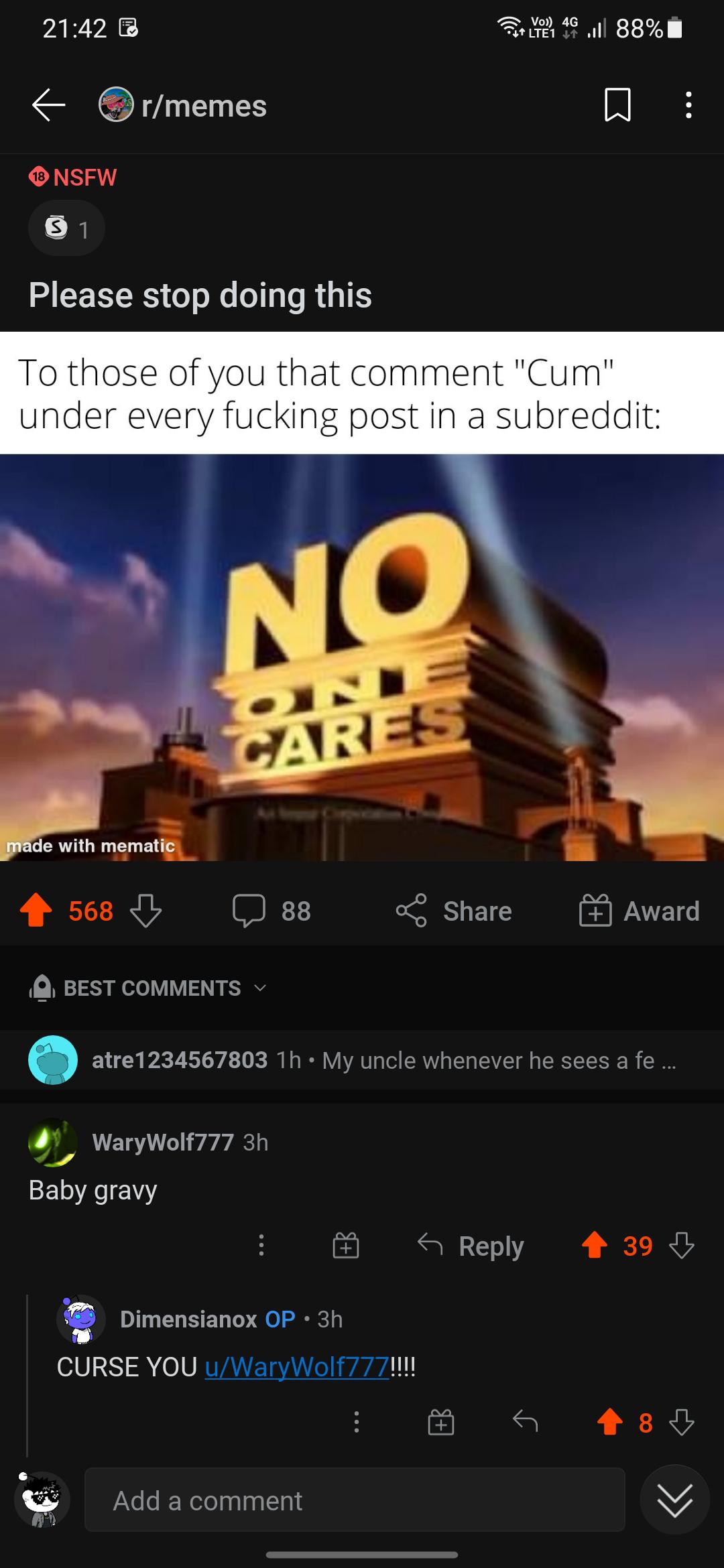Viewport: 724px width, 1568px height.
Task: Bookmark this post with the save icon
Action: point(617,106)
